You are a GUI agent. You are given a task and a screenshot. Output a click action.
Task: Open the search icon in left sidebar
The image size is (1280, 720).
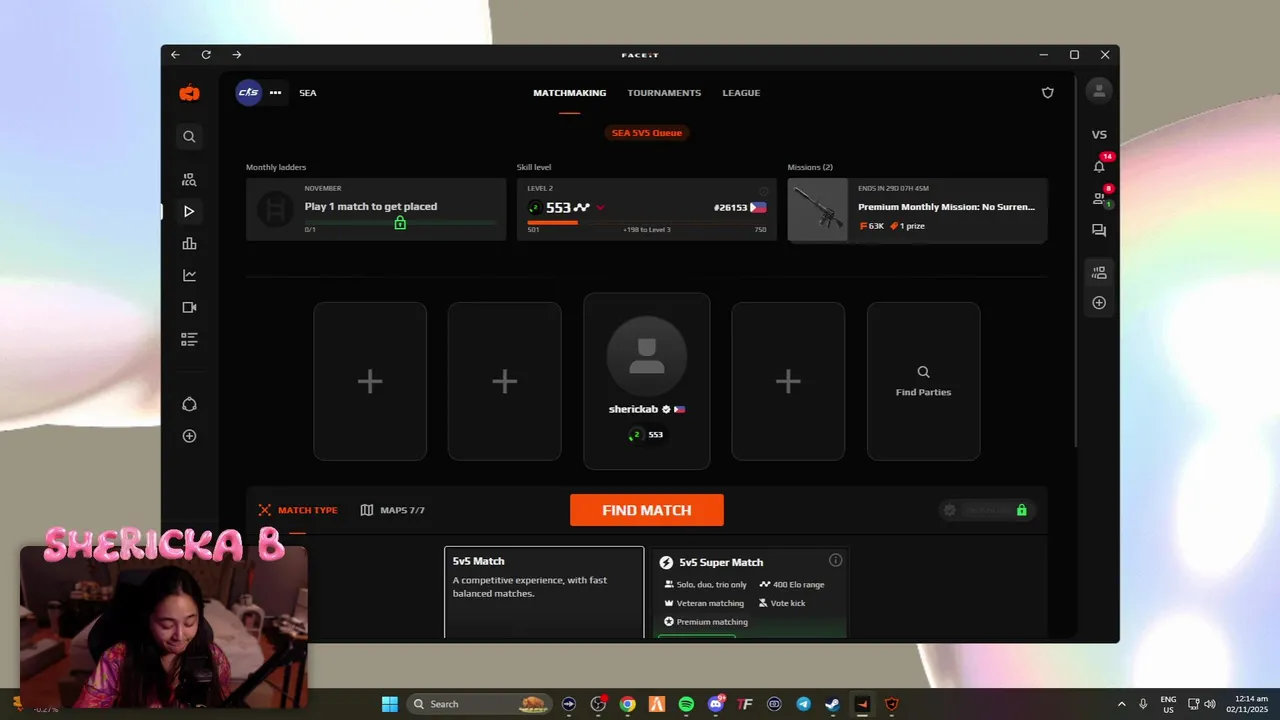point(189,137)
